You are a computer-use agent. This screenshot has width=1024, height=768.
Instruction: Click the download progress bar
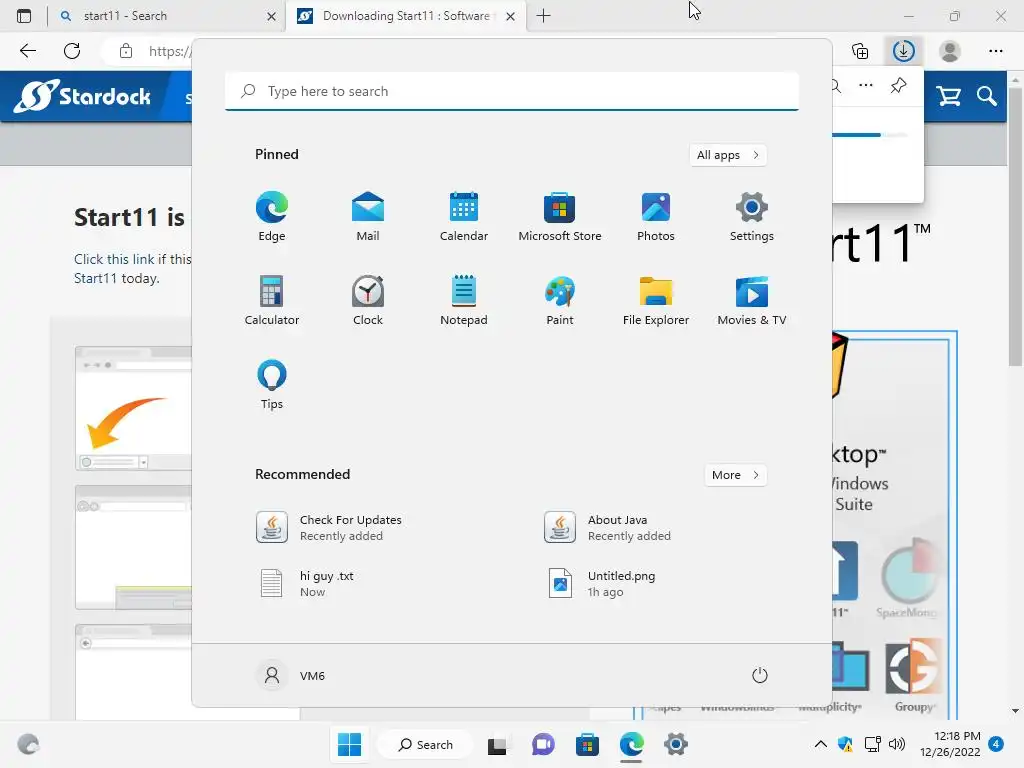870,135
